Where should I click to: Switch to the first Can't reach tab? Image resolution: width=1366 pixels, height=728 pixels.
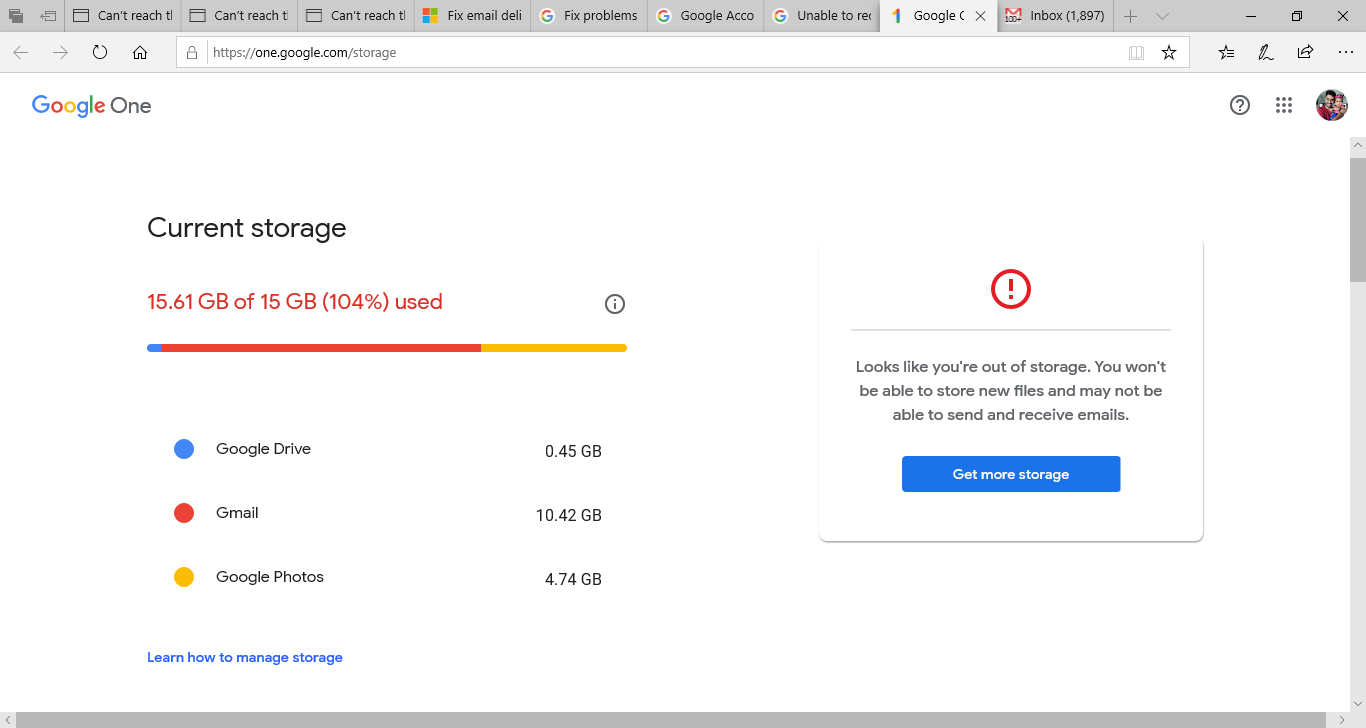pyautogui.click(x=123, y=16)
